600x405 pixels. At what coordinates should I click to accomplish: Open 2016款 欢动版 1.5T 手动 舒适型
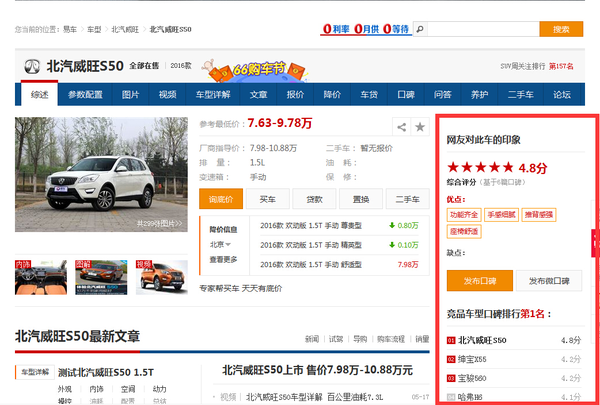pyautogui.click(x=311, y=265)
